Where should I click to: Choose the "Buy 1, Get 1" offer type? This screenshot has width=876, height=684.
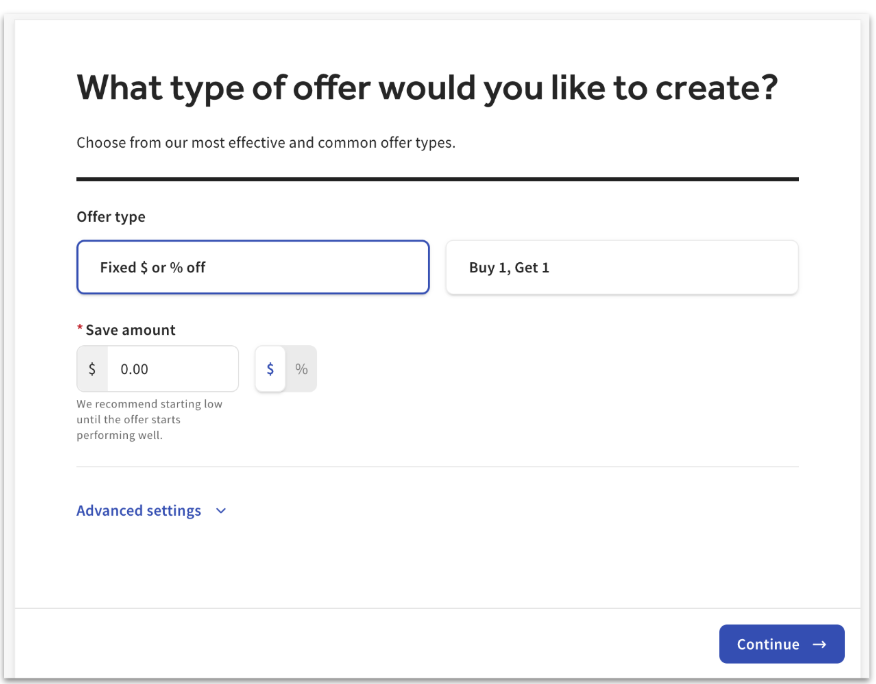click(x=621, y=267)
